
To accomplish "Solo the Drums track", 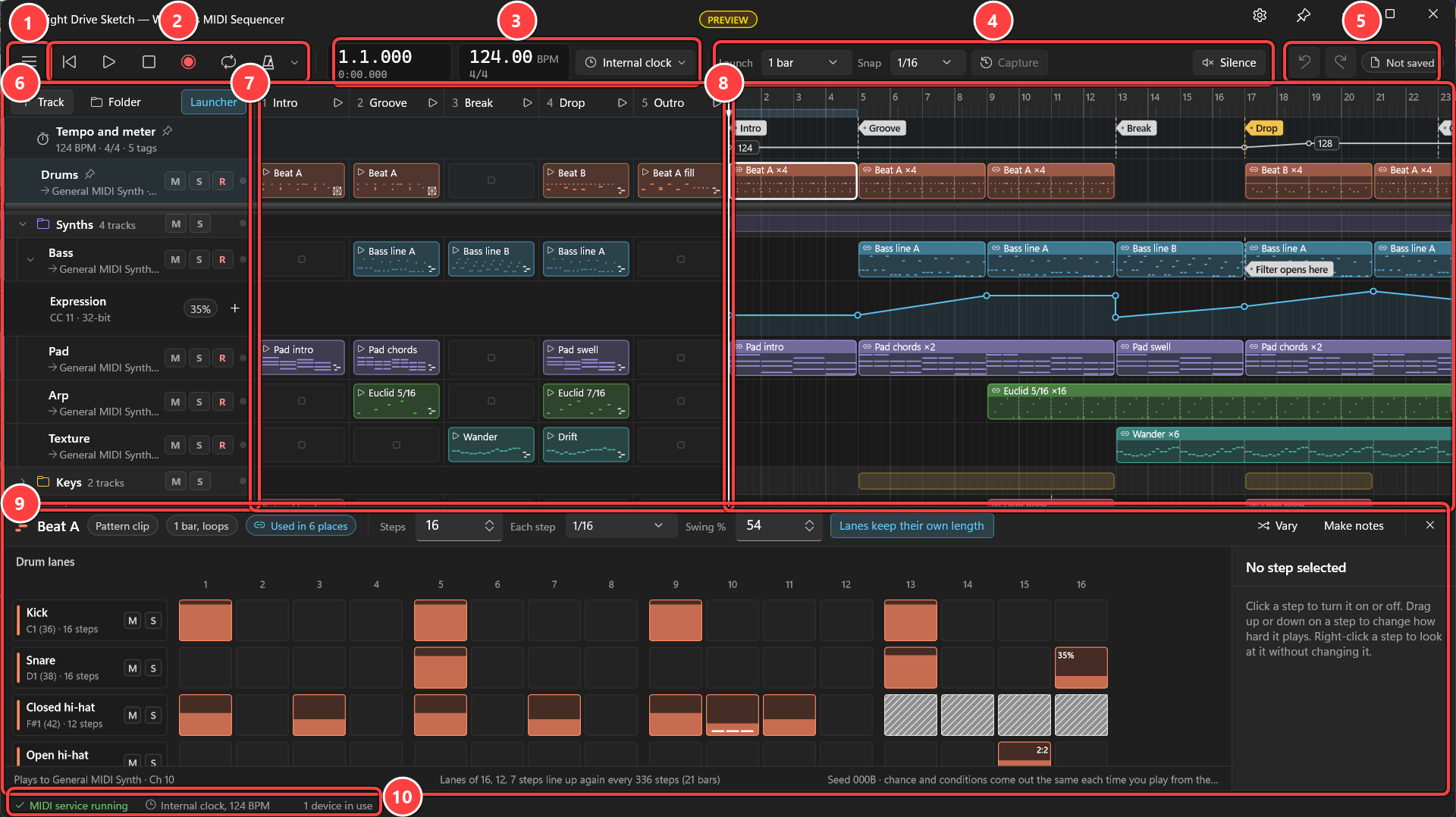I will coord(199,181).
